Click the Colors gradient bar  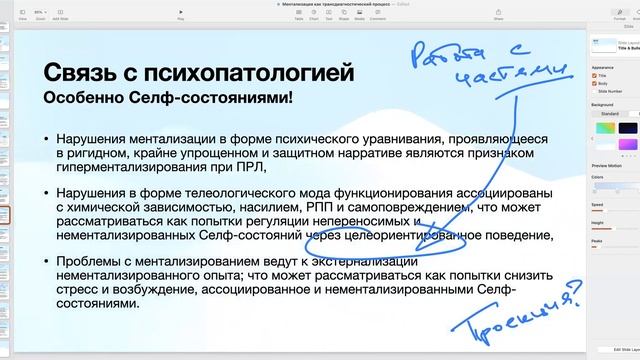point(616,186)
